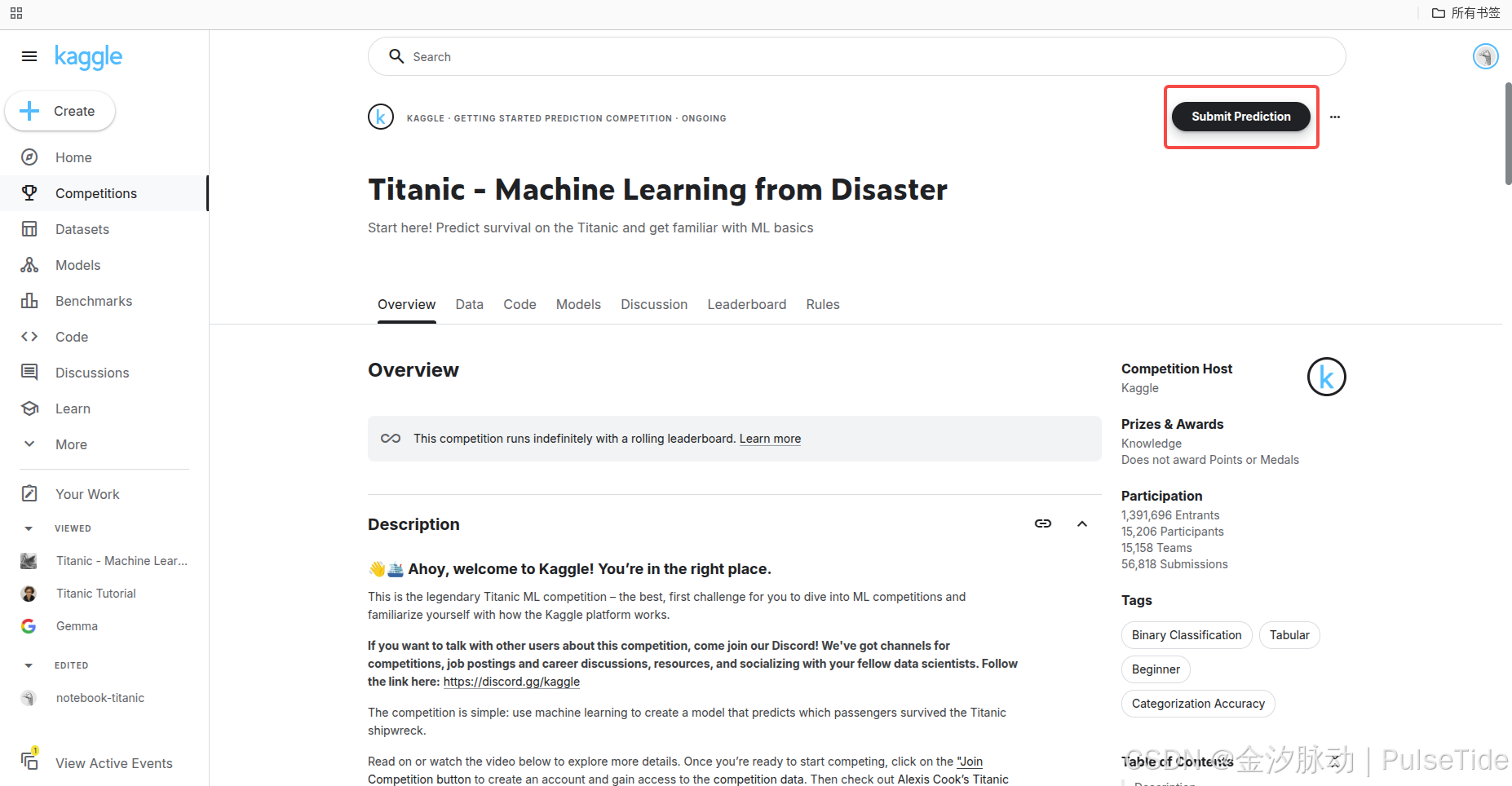Viewport: 1512px width, 786px height.
Task: Click the browser apps grid icon
Action: pos(16,13)
